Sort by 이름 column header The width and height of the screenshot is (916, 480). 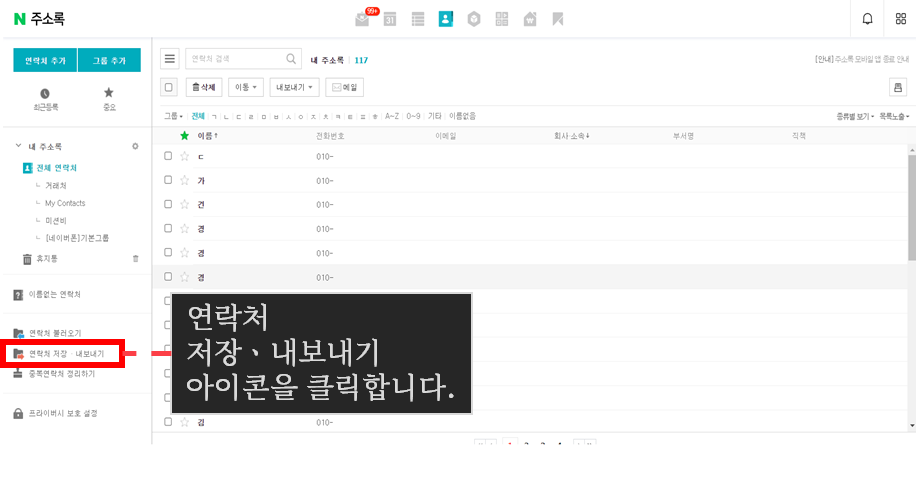[207, 135]
